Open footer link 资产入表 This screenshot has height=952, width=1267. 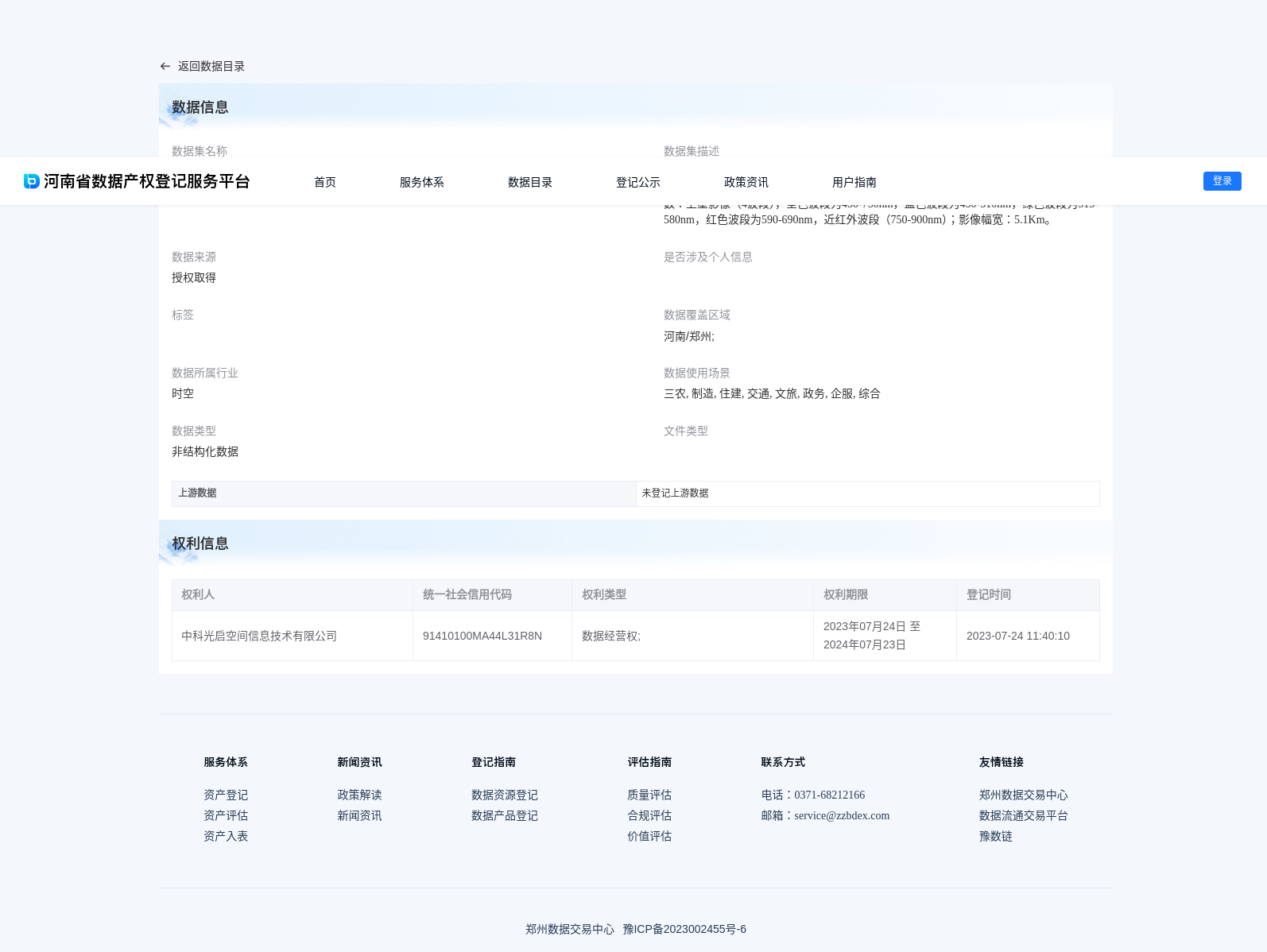[x=226, y=836]
